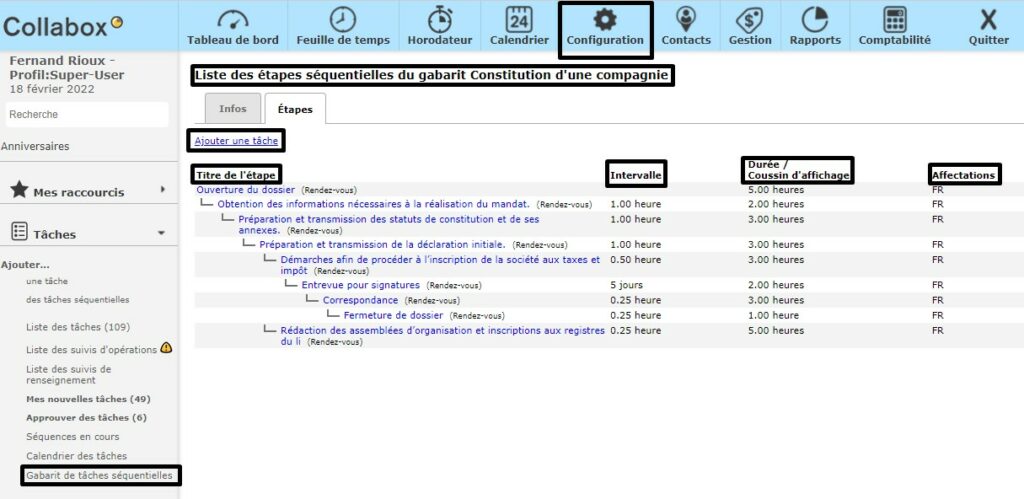Collapse the Tâches section arrow

coord(161,234)
